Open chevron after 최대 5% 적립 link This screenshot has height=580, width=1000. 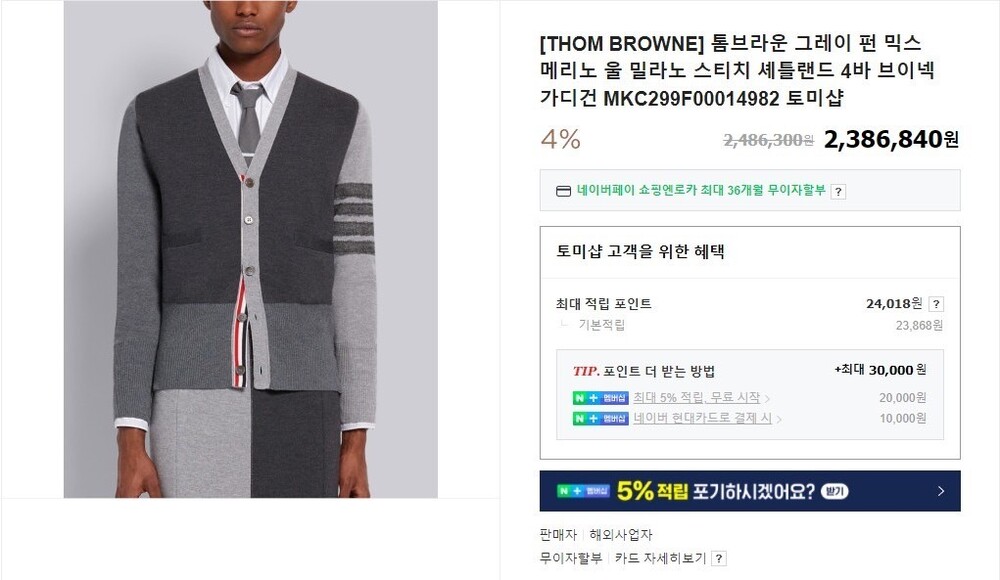coord(767,399)
